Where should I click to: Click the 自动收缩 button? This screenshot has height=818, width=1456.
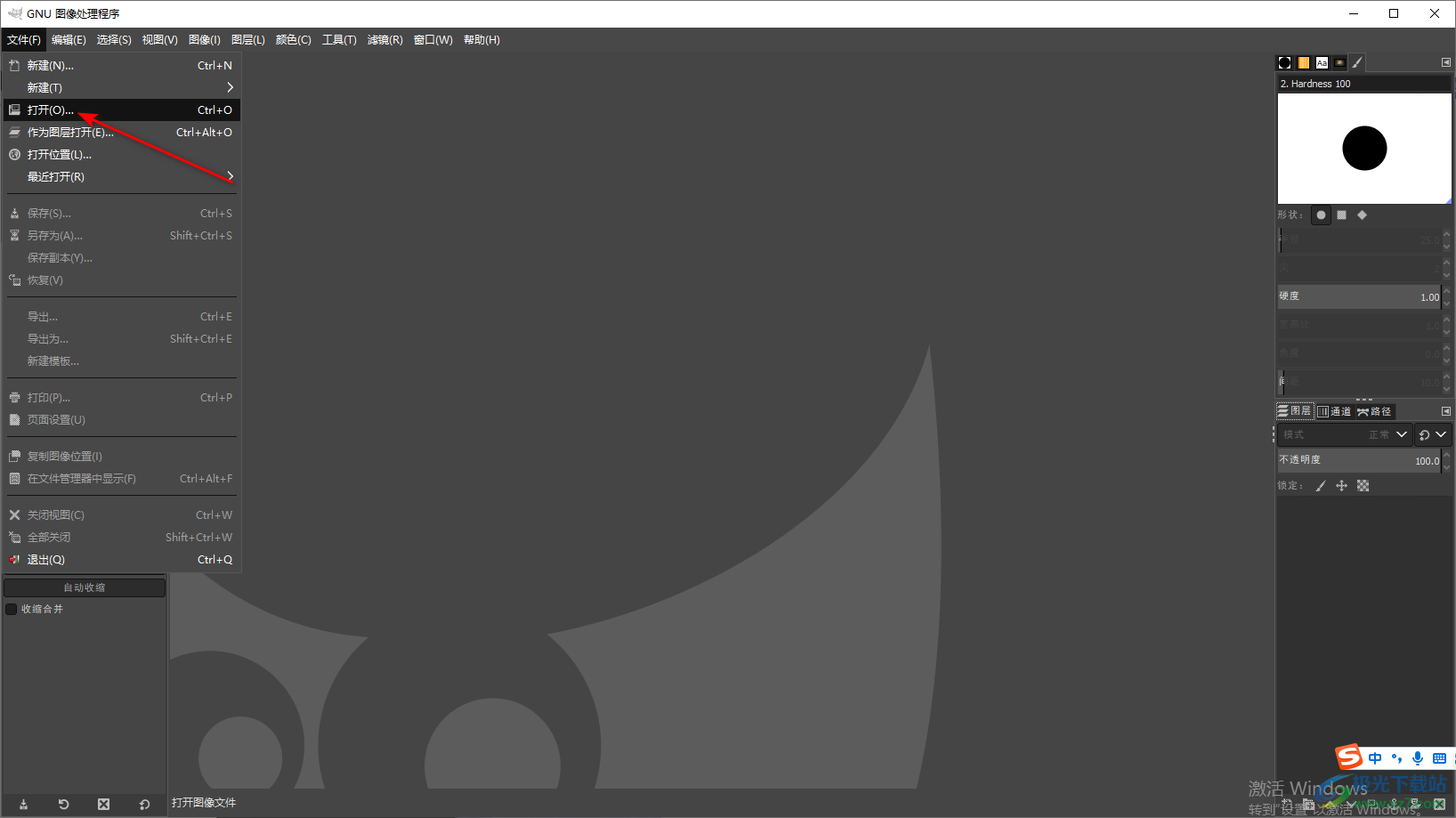(85, 587)
